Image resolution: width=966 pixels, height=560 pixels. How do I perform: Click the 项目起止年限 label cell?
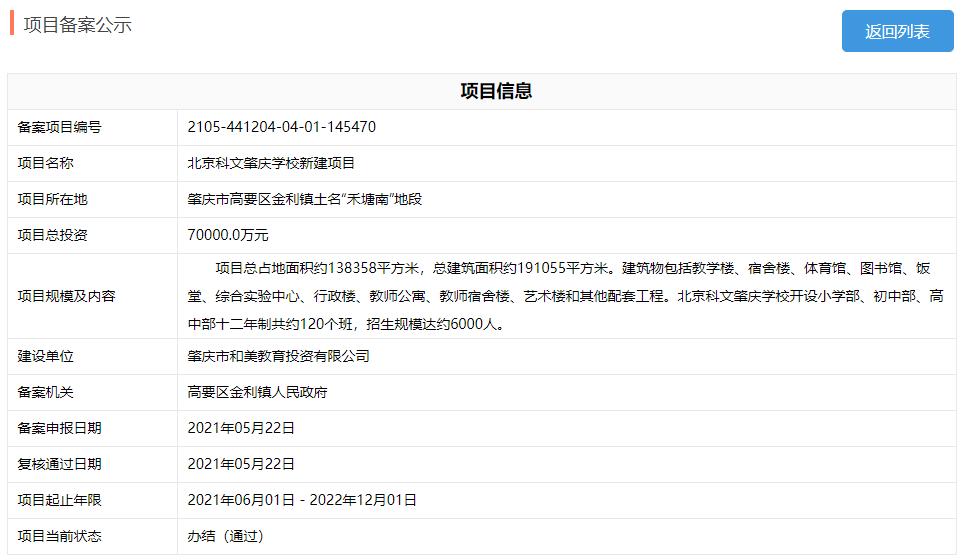[92, 500]
